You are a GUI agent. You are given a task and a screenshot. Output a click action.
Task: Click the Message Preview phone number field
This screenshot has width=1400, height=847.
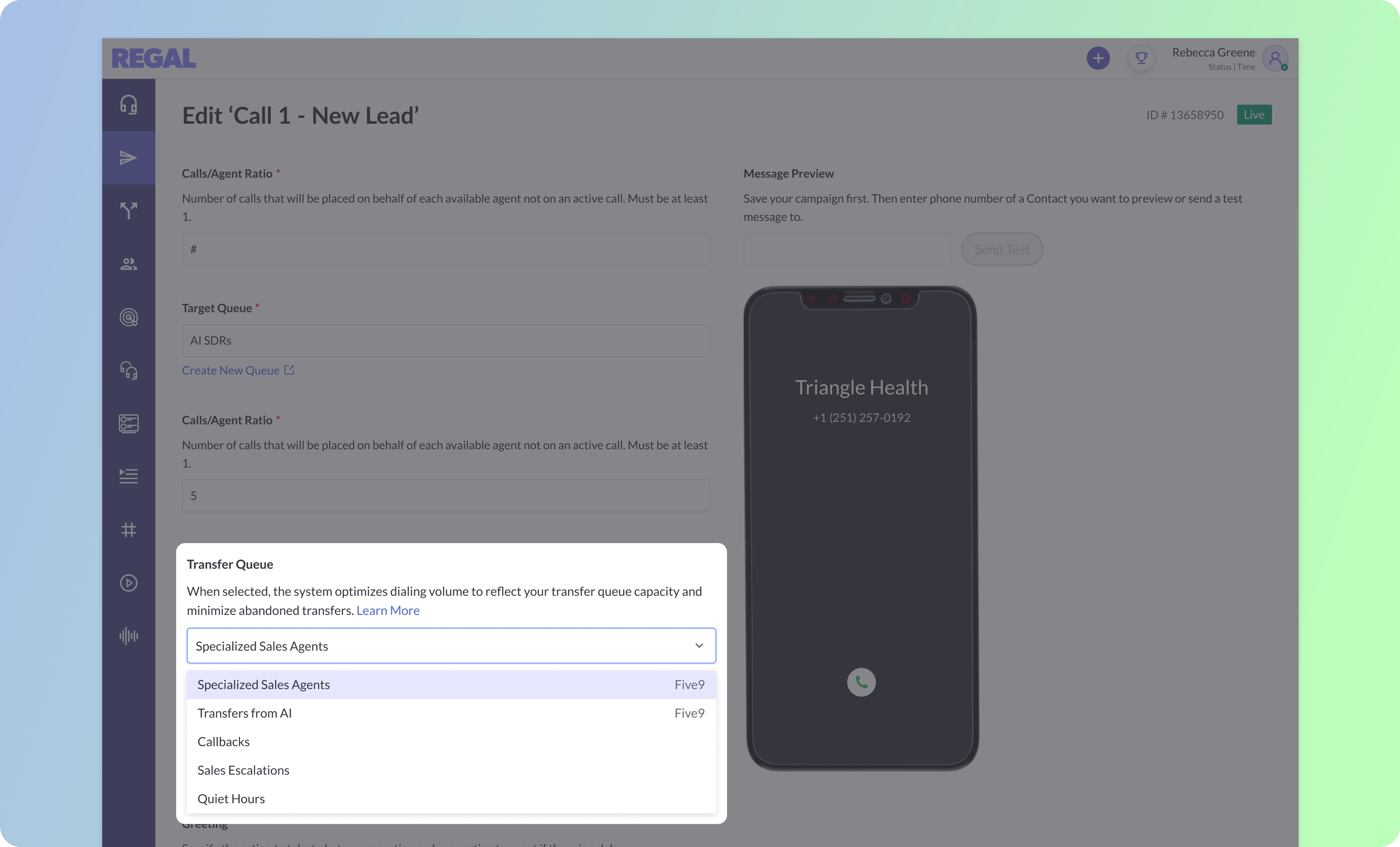pos(847,249)
